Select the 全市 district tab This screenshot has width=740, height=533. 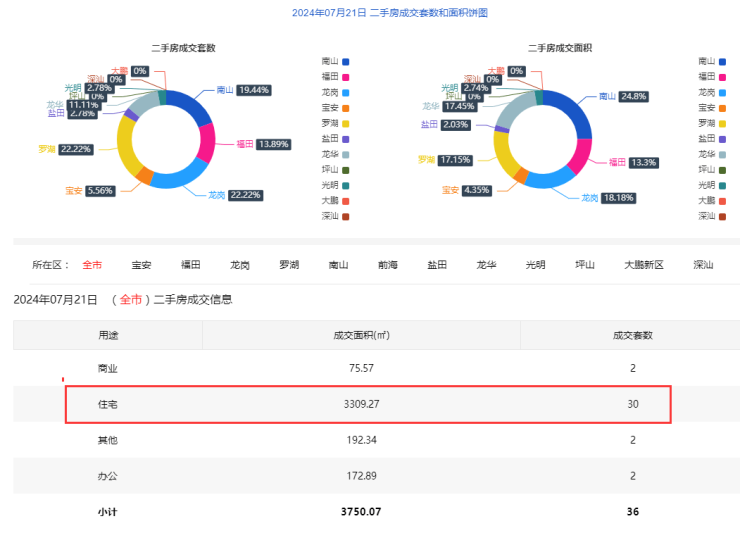[92, 265]
